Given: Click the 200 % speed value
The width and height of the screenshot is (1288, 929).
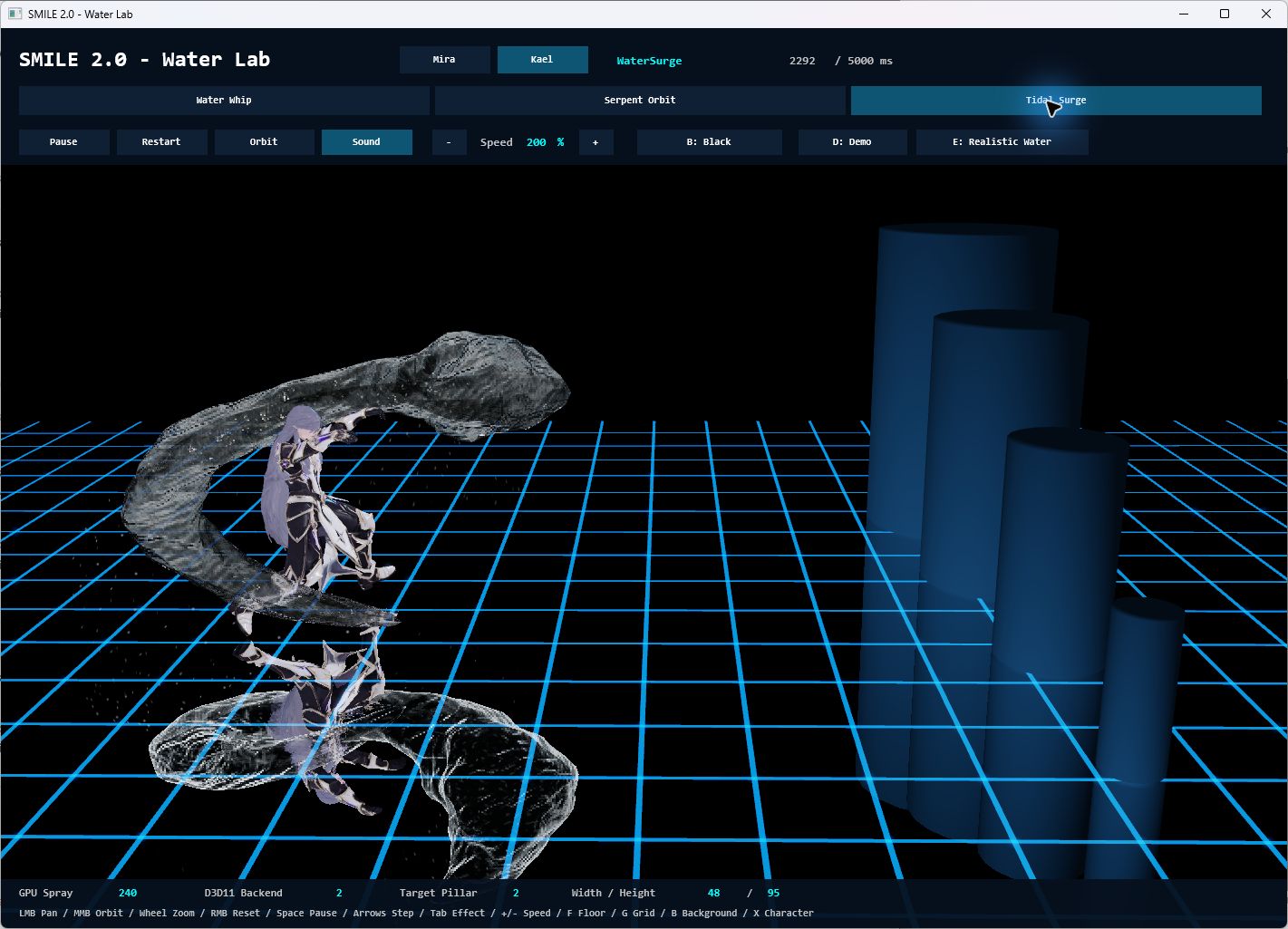Looking at the screenshot, I should coord(545,142).
